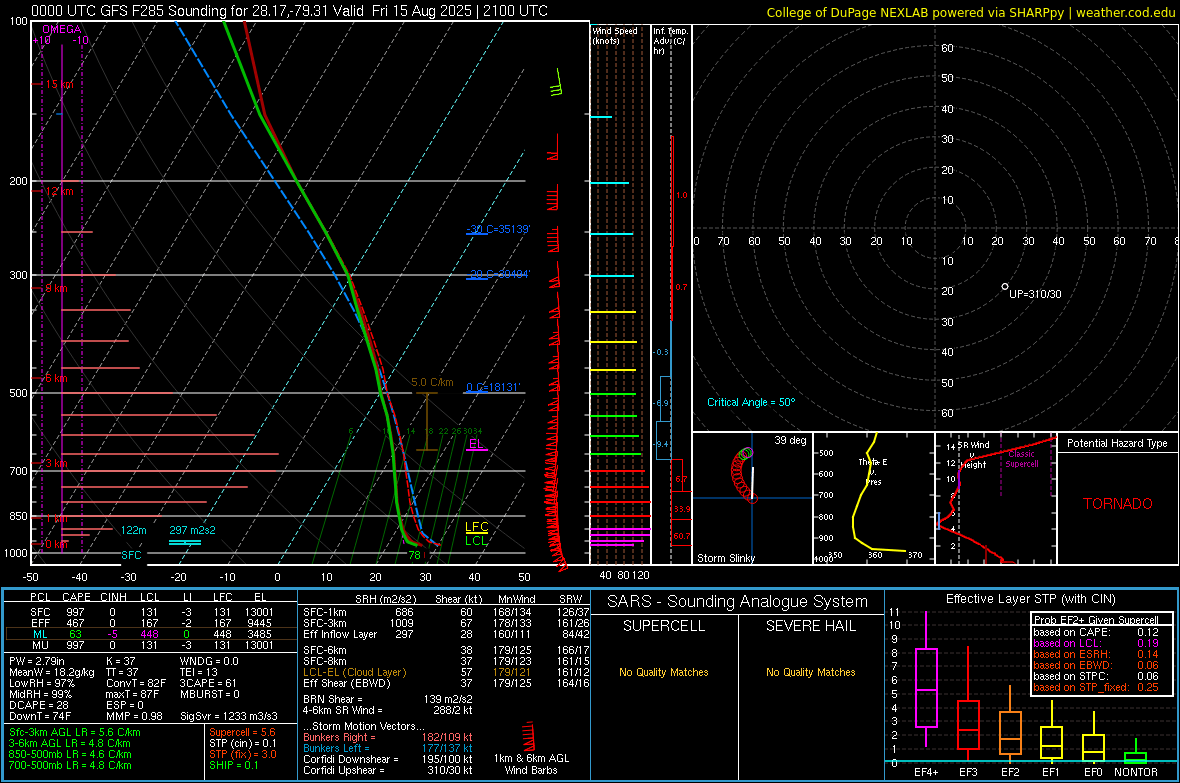Click the 122m effective inflow base label
Screen dimensions: 1180x783
point(133,530)
